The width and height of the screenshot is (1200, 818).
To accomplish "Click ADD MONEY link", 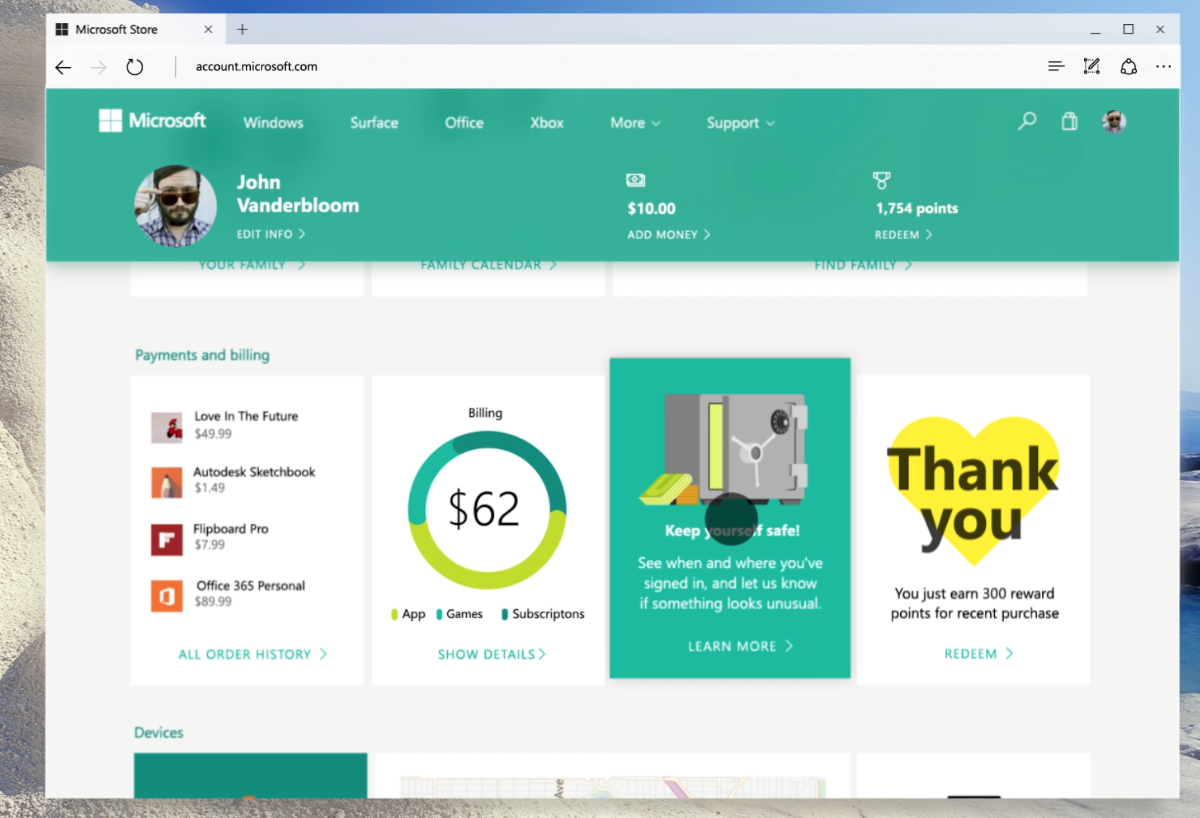I will pyautogui.click(x=669, y=234).
